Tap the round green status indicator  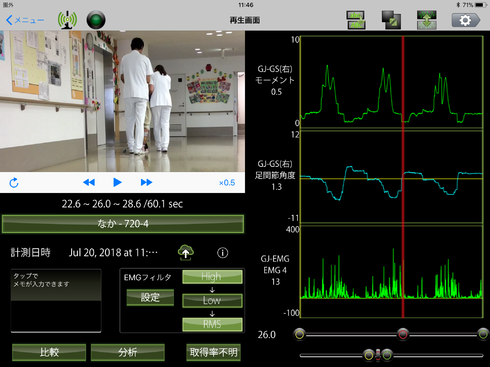(x=96, y=20)
